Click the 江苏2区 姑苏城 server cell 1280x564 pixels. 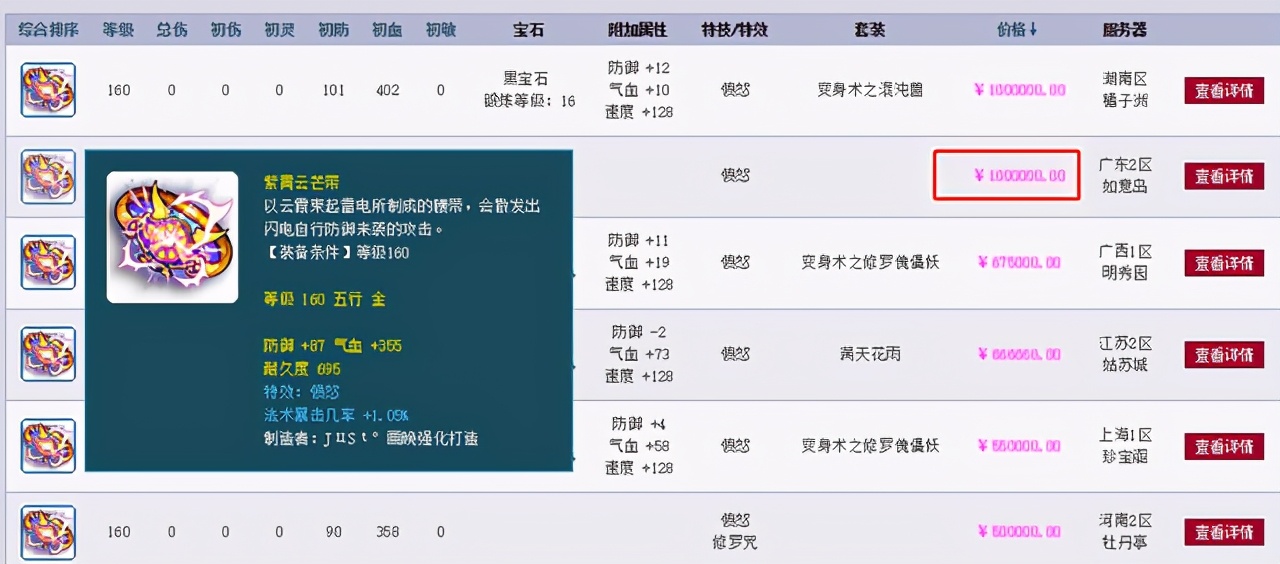pos(1126,354)
